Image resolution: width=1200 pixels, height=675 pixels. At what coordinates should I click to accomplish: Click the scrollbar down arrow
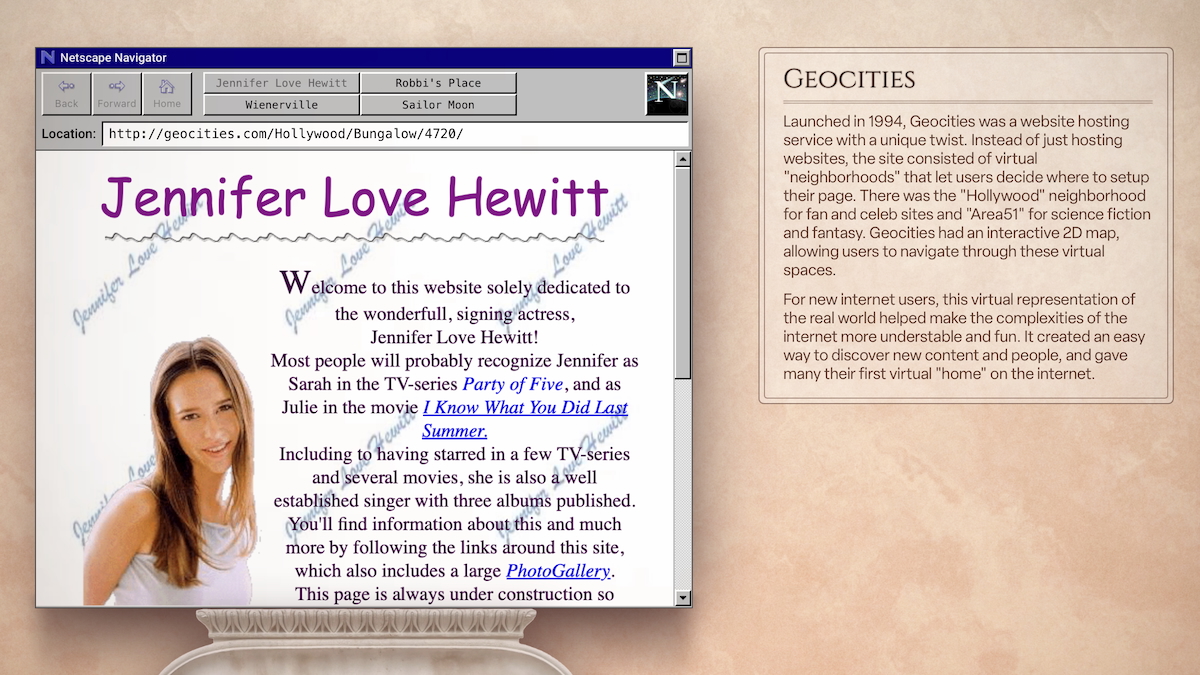coord(683,598)
